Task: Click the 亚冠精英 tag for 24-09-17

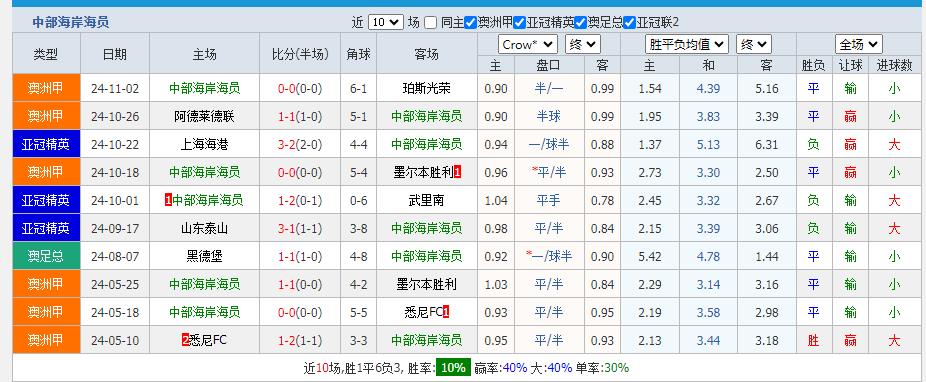Action: 46,228
